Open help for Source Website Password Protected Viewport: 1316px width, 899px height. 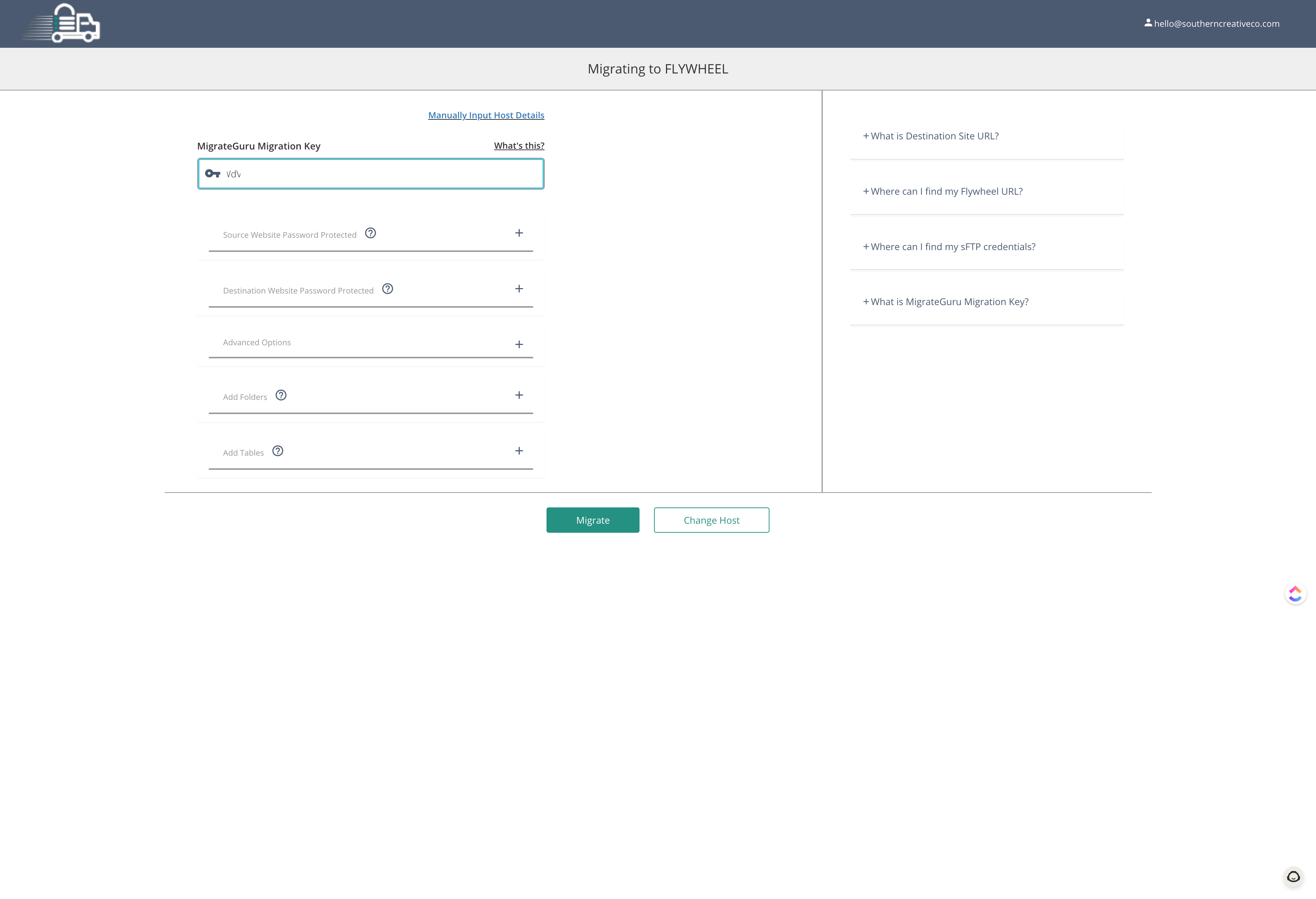tap(370, 233)
